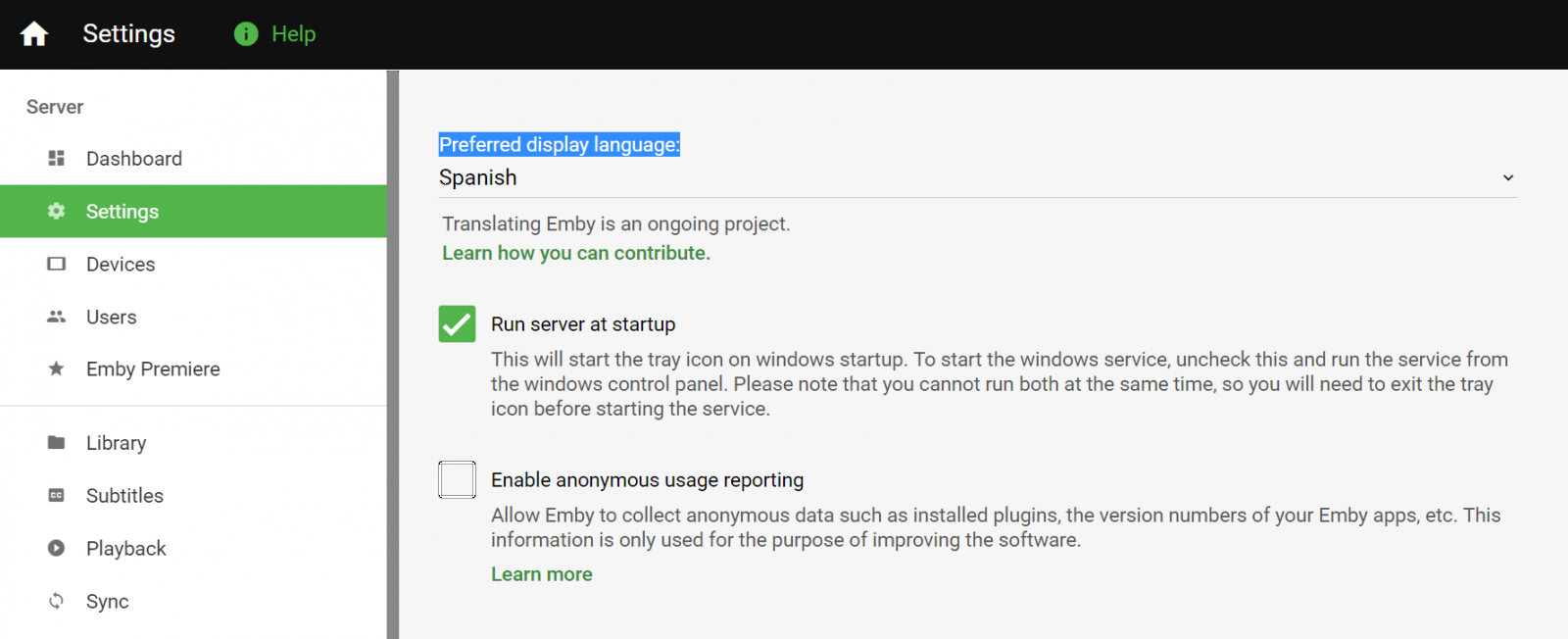The height and width of the screenshot is (639, 1568).
Task: Enable anonymous usage reporting checkbox
Action: [x=457, y=480]
